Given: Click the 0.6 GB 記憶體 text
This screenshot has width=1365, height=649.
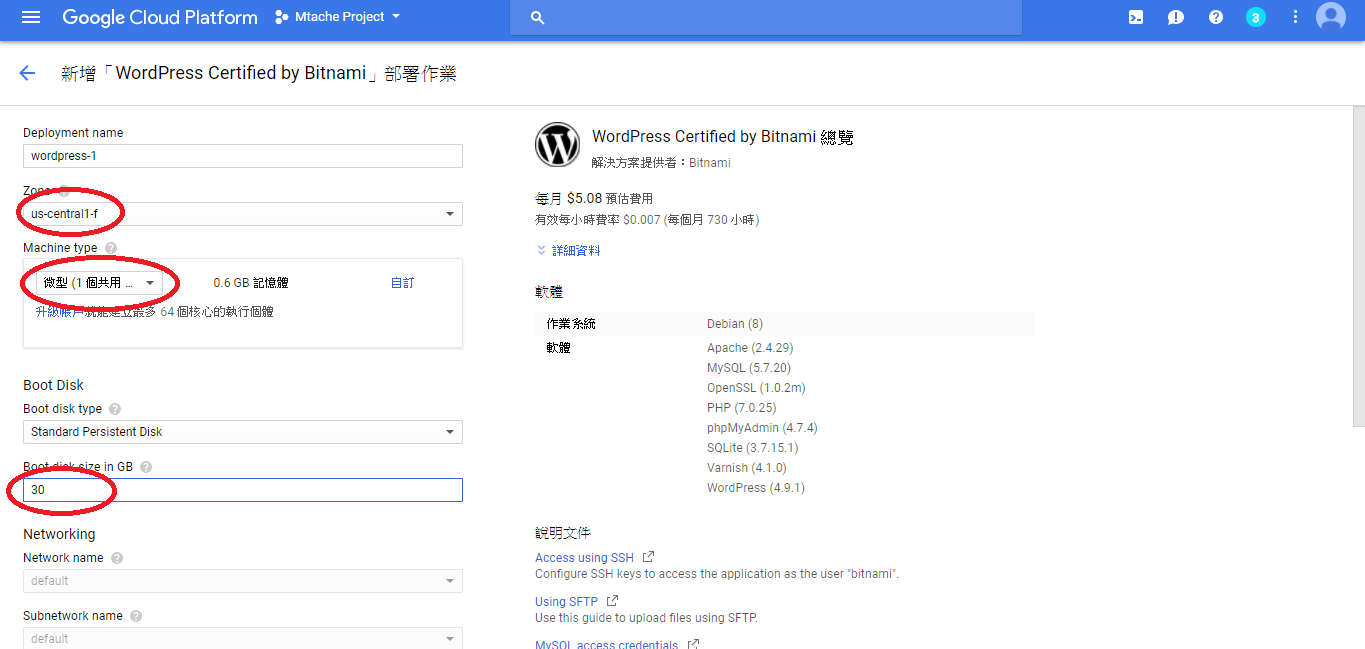Looking at the screenshot, I should (251, 283).
